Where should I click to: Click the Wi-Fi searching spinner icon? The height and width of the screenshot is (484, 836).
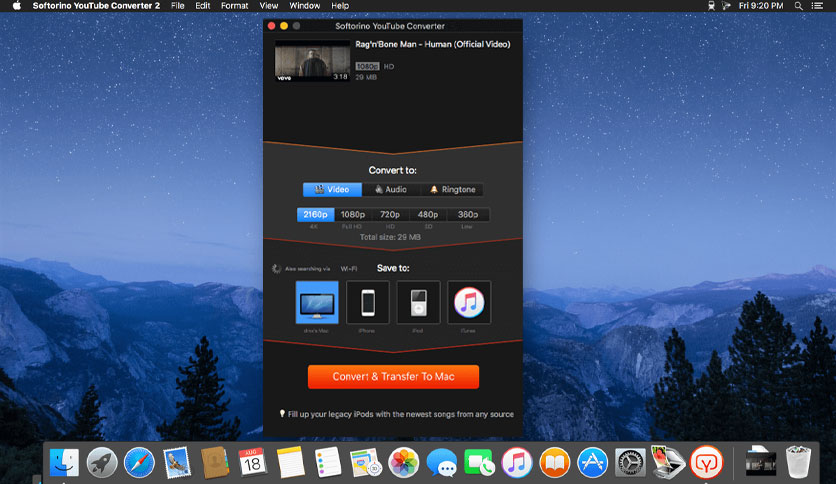[x=276, y=269]
